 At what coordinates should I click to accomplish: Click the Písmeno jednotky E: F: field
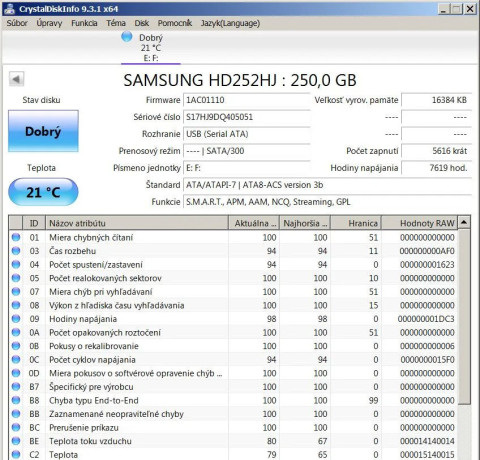coord(247,168)
